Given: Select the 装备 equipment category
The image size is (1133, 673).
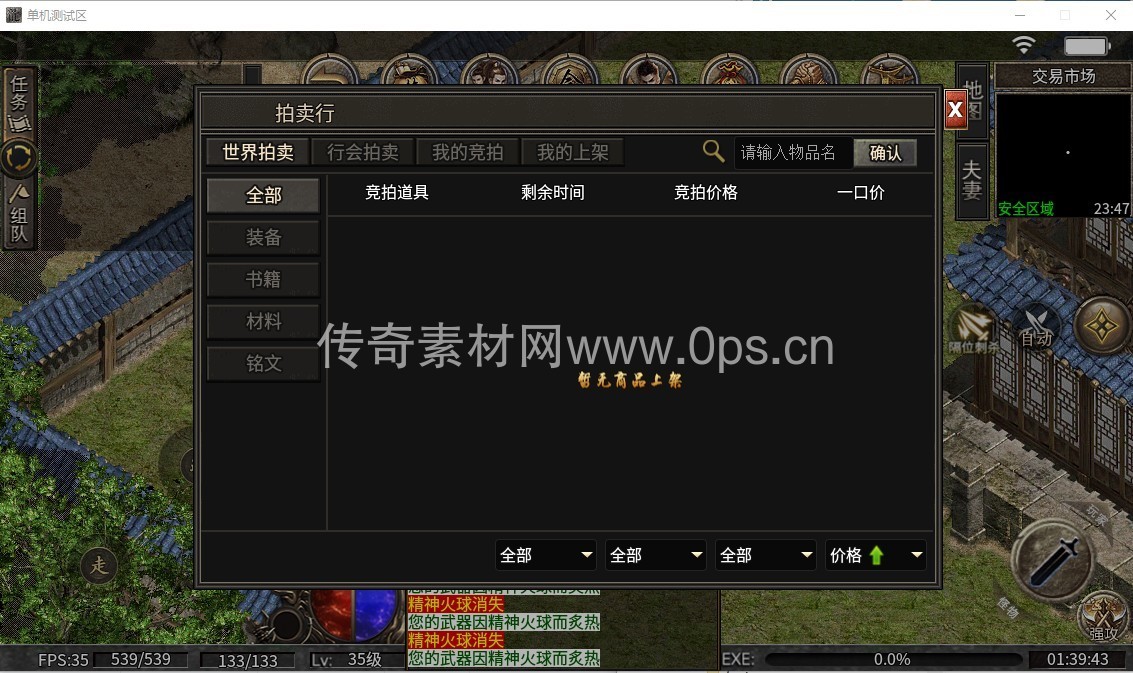Looking at the screenshot, I should pos(263,237).
